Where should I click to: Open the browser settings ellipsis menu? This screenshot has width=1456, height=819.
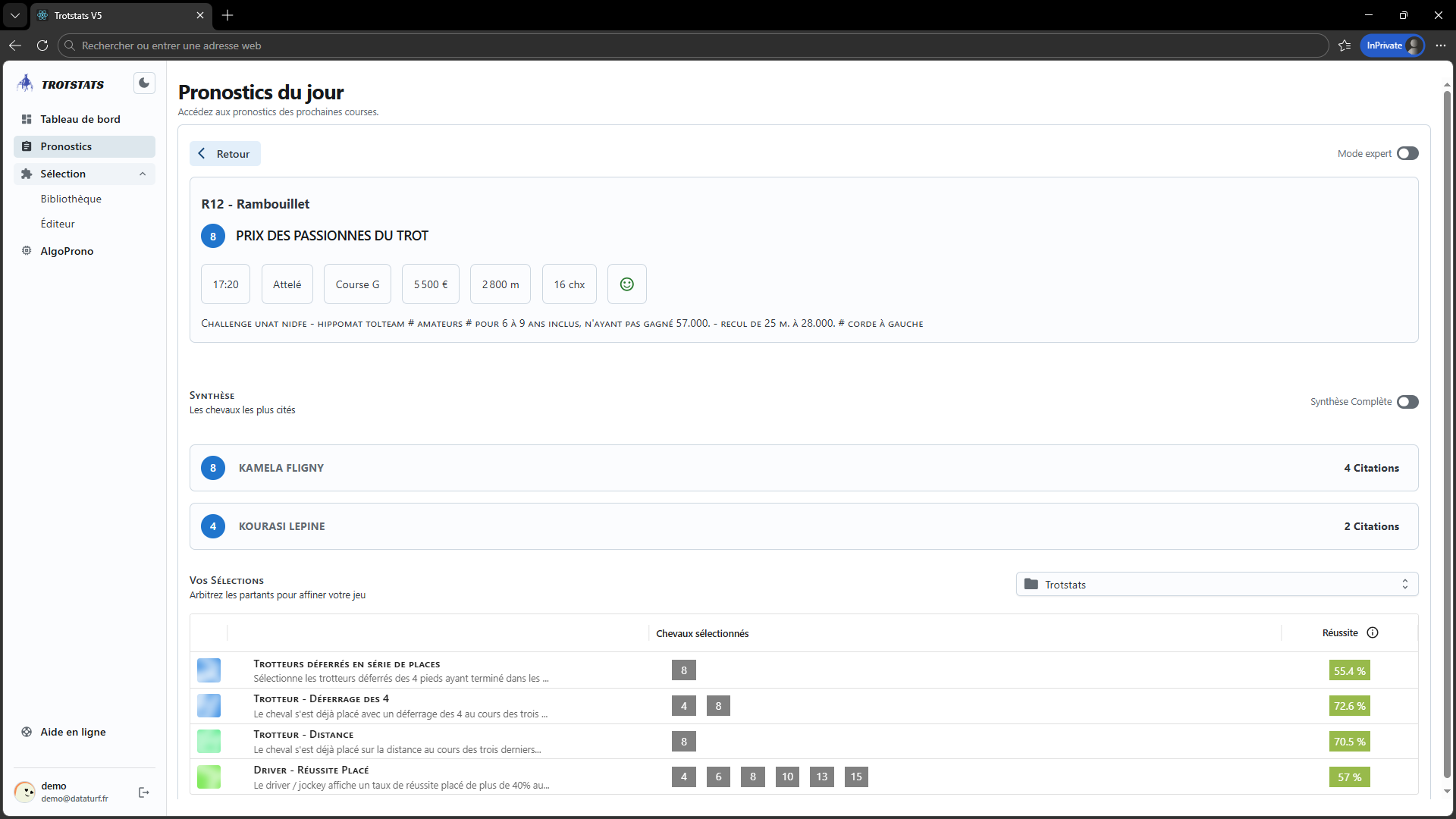[1441, 45]
